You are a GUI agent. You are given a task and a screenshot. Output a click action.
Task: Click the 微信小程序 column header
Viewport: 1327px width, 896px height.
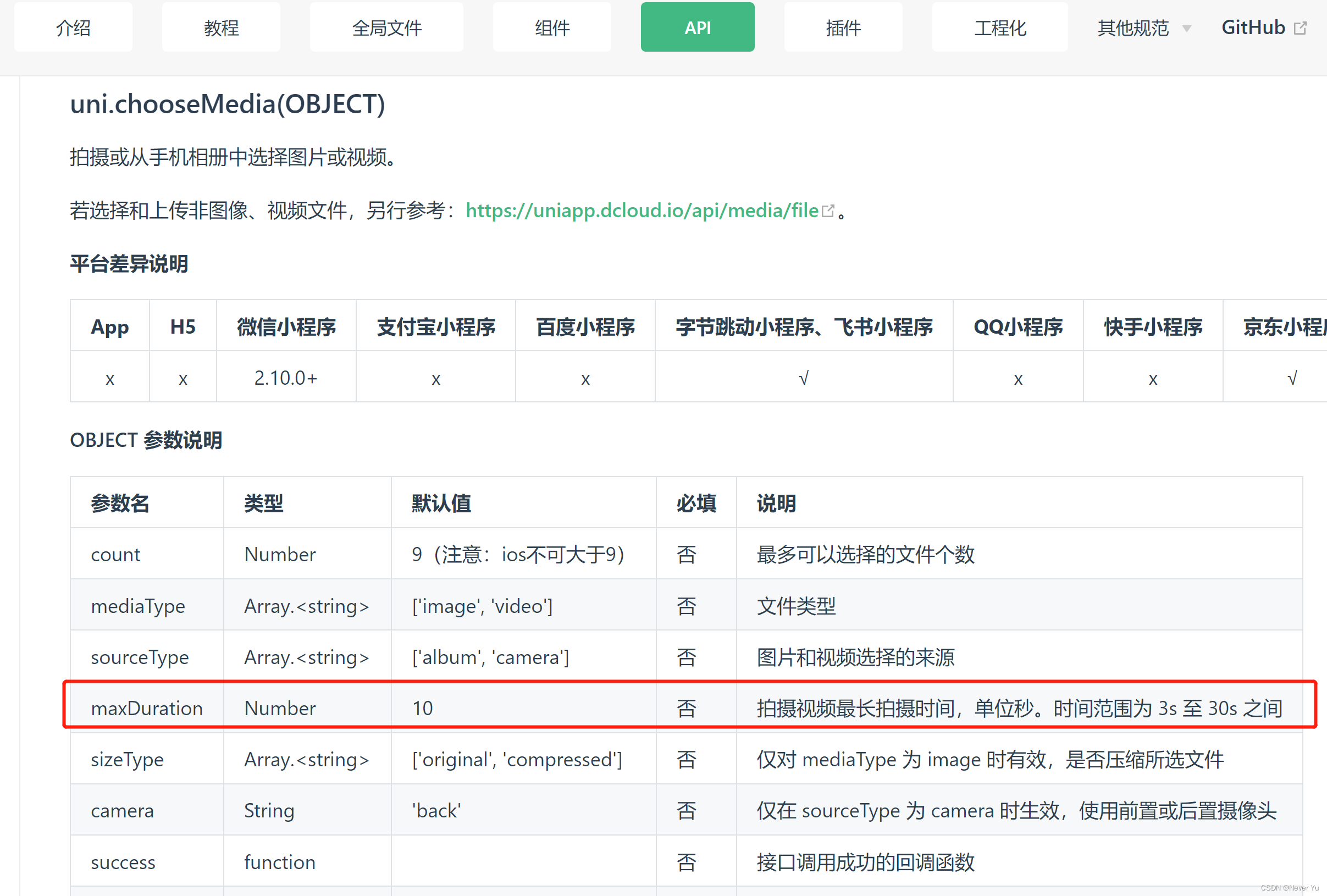pos(286,327)
